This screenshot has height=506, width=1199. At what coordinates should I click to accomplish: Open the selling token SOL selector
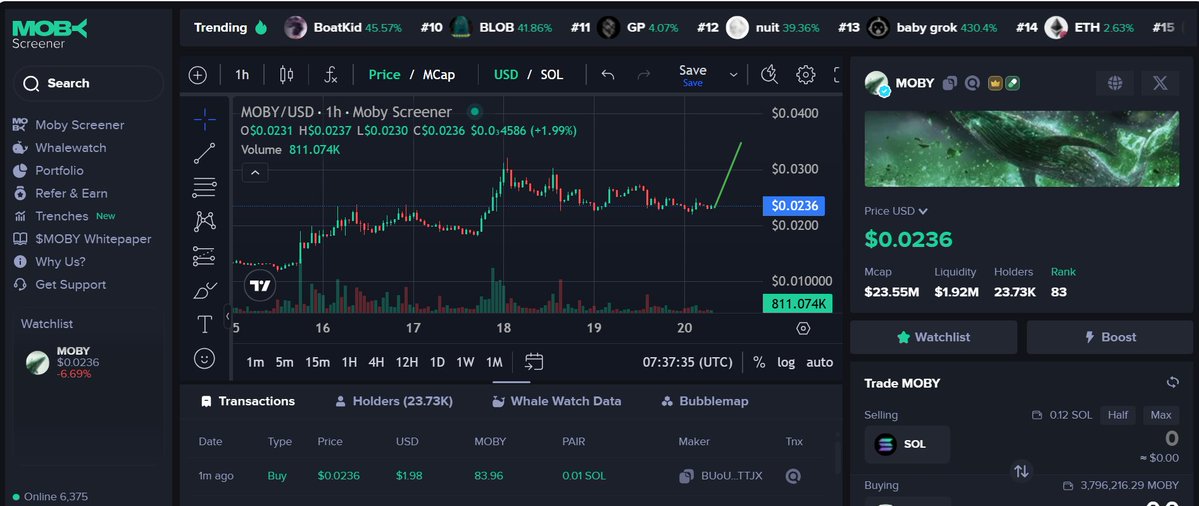click(x=907, y=444)
